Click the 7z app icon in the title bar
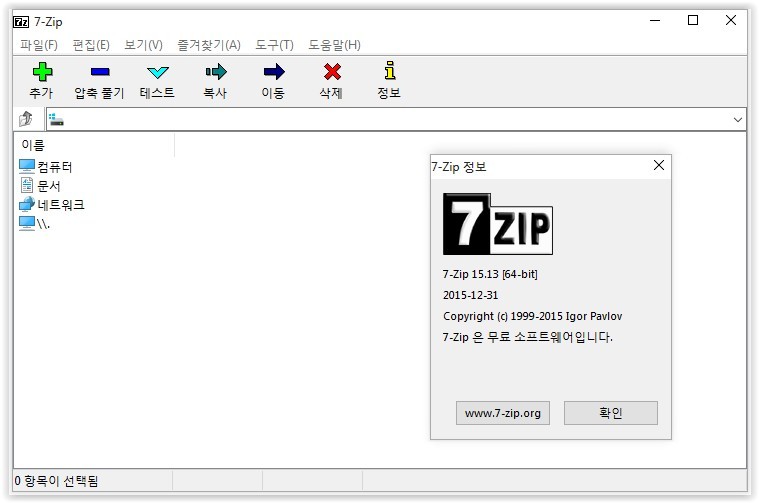759x503 pixels. click(21, 22)
